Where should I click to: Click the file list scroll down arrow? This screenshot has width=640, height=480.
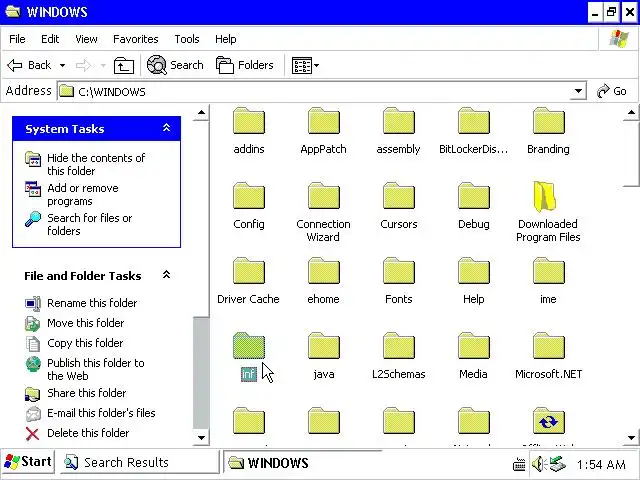631,438
